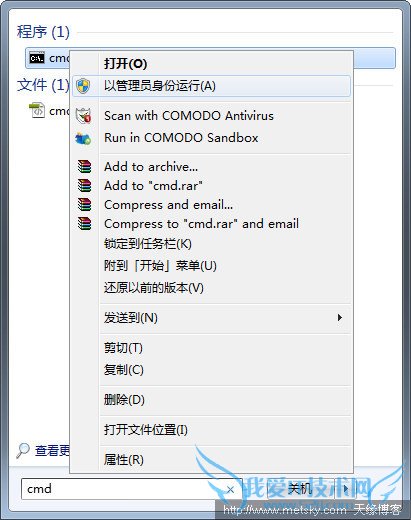
Task: Click the 关机 shutdown button
Action: point(301,489)
